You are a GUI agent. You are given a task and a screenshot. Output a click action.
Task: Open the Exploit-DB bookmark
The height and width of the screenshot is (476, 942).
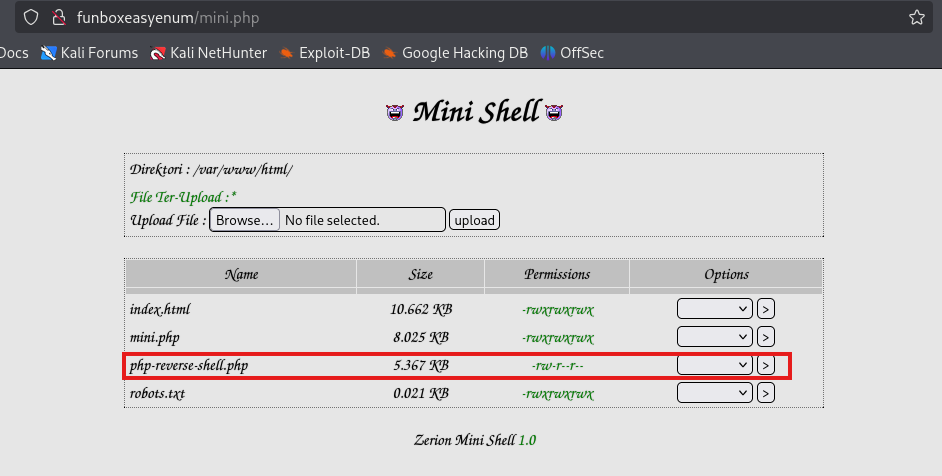[x=324, y=53]
